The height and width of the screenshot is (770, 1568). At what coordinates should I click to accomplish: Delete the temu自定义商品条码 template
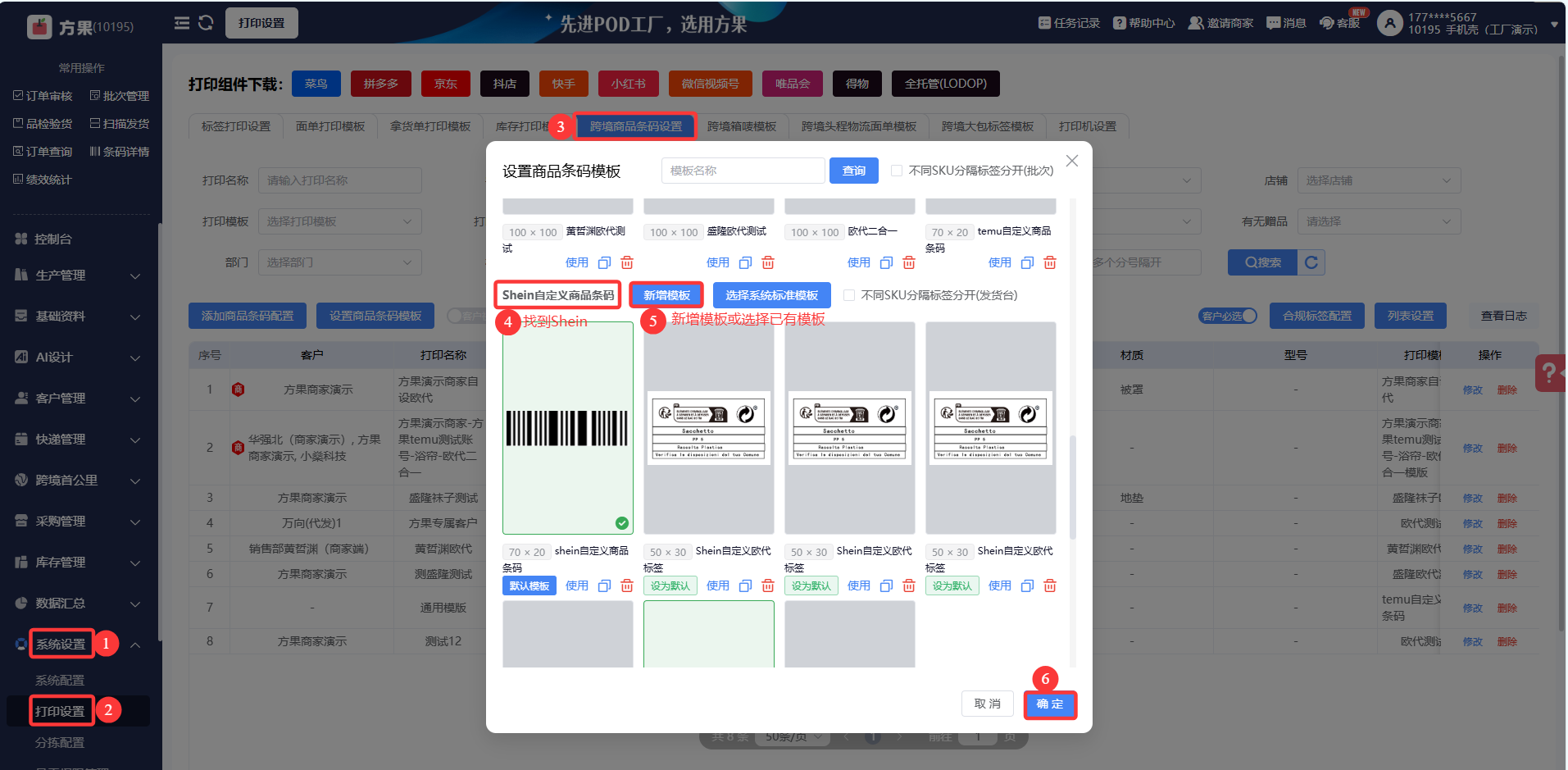[1050, 262]
